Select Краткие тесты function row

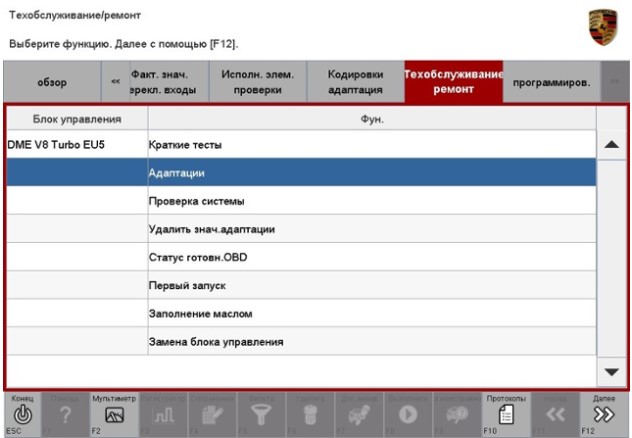pos(370,145)
